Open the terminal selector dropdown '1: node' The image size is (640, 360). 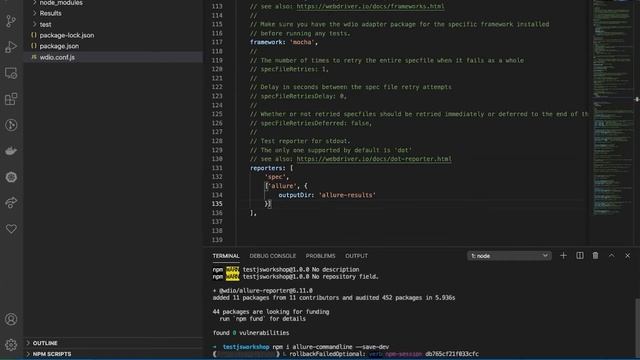point(509,256)
